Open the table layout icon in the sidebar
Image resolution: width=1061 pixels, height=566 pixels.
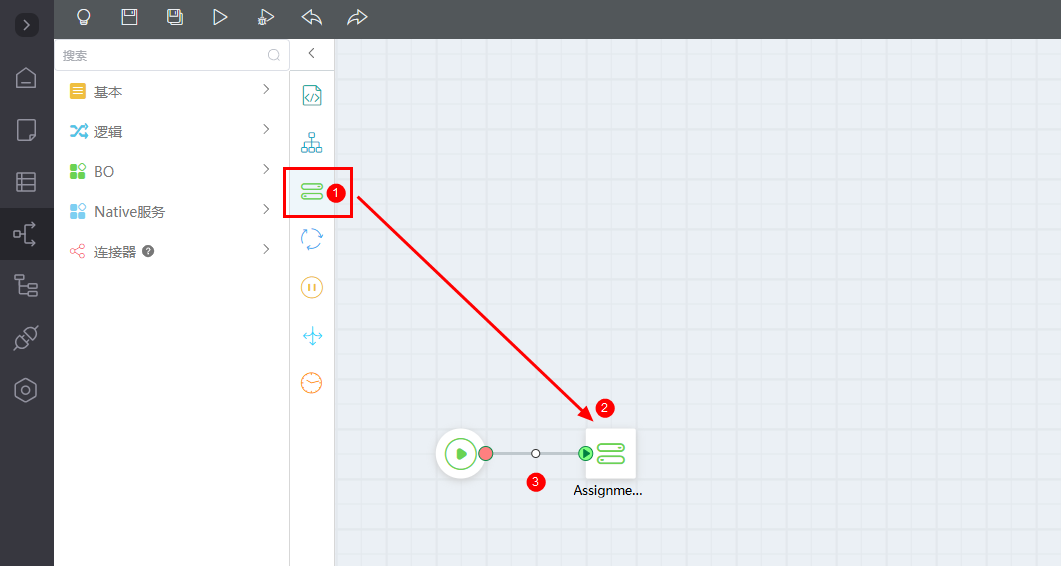(26, 181)
